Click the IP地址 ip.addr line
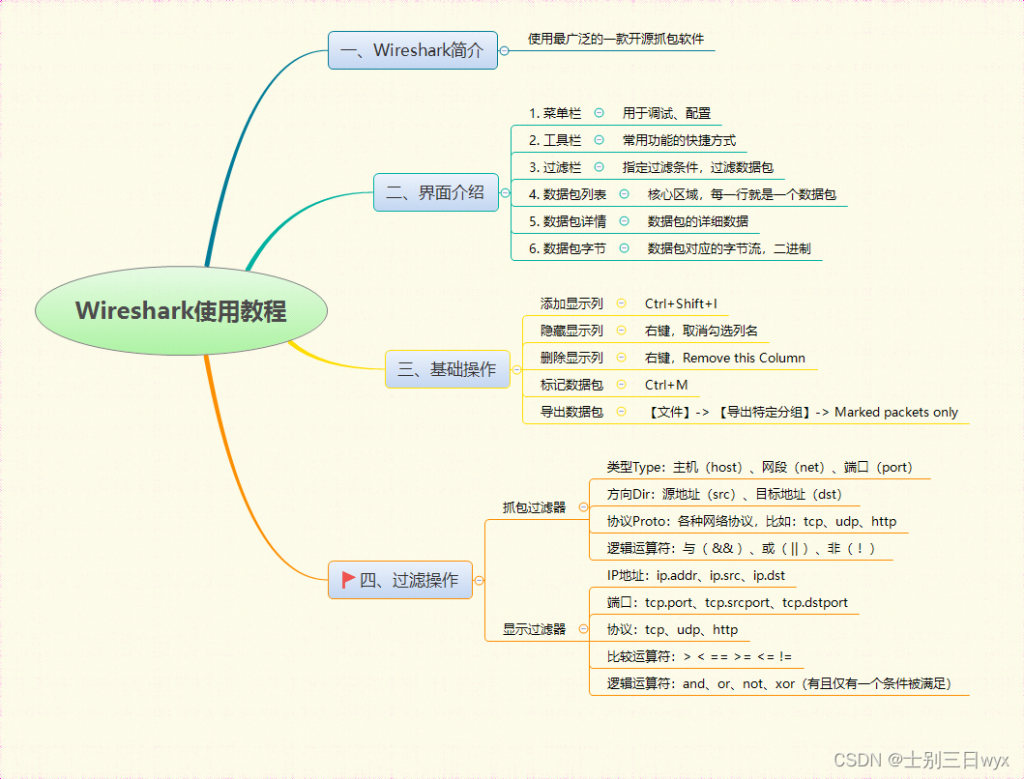Viewport: 1024px width, 779px height. (x=696, y=575)
